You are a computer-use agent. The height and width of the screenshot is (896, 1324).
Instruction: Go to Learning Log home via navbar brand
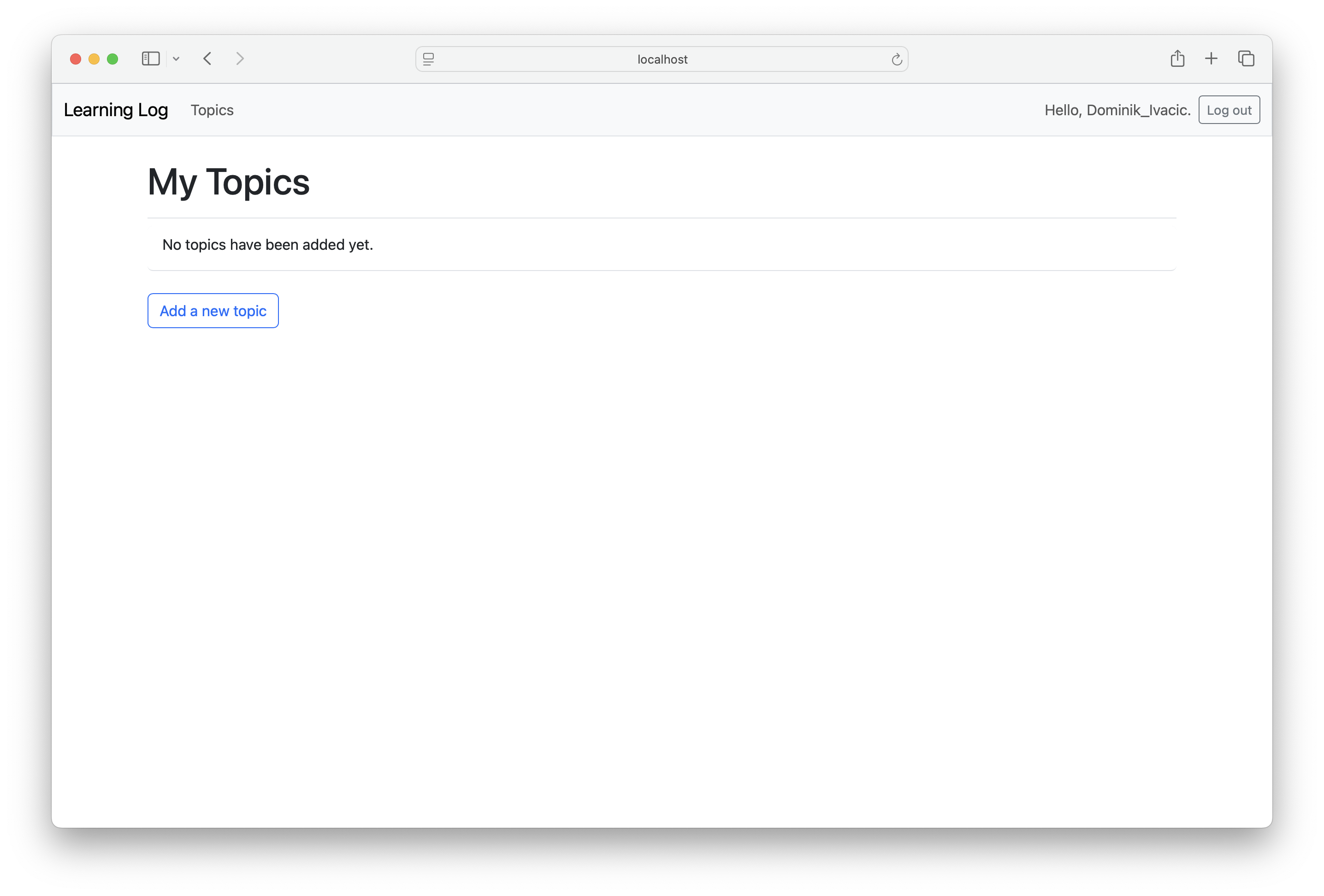point(116,109)
